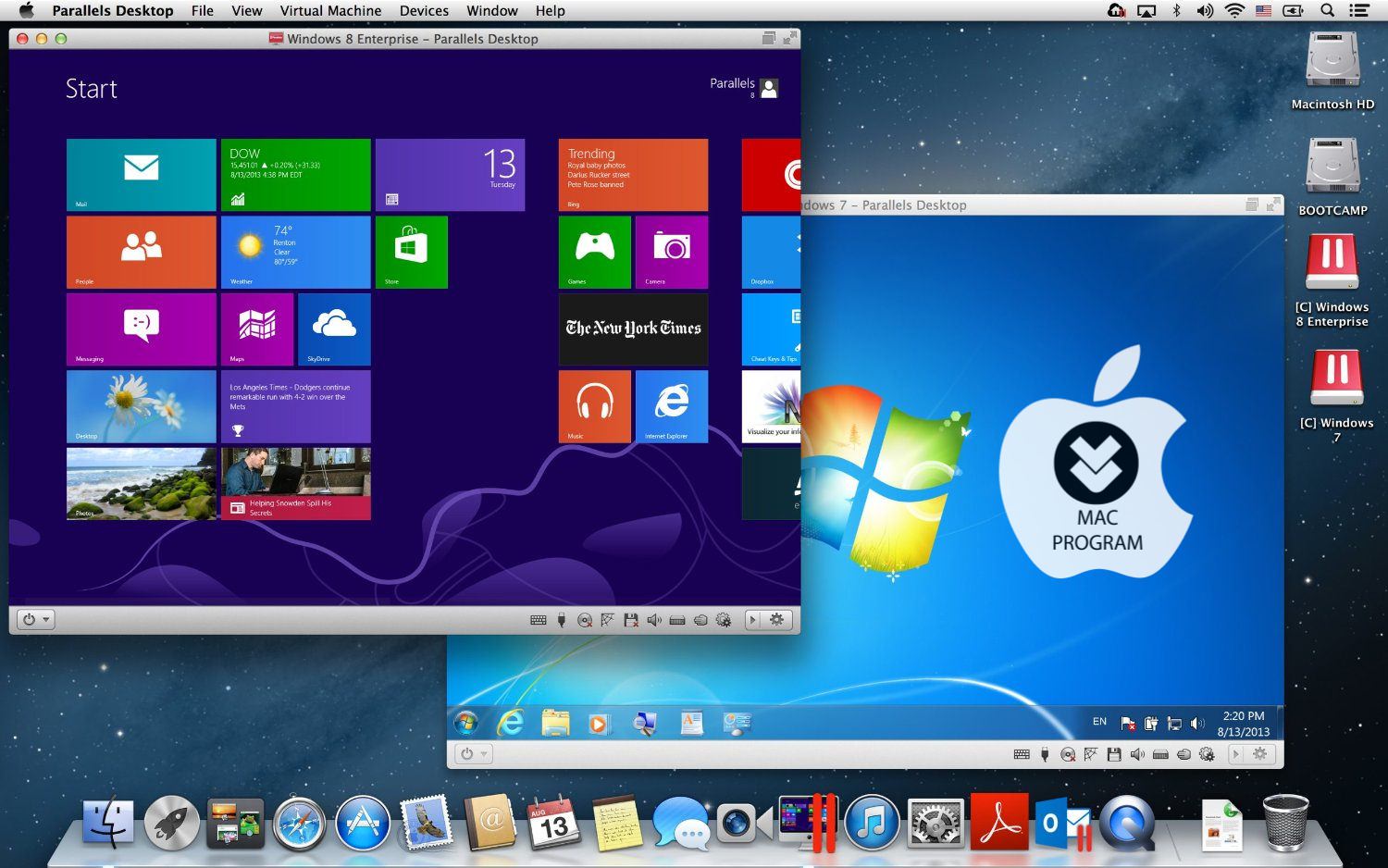The height and width of the screenshot is (868, 1388).
Task: Launch Internet Explorer from Windows 7 taskbar
Action: [x=510, y=723]
